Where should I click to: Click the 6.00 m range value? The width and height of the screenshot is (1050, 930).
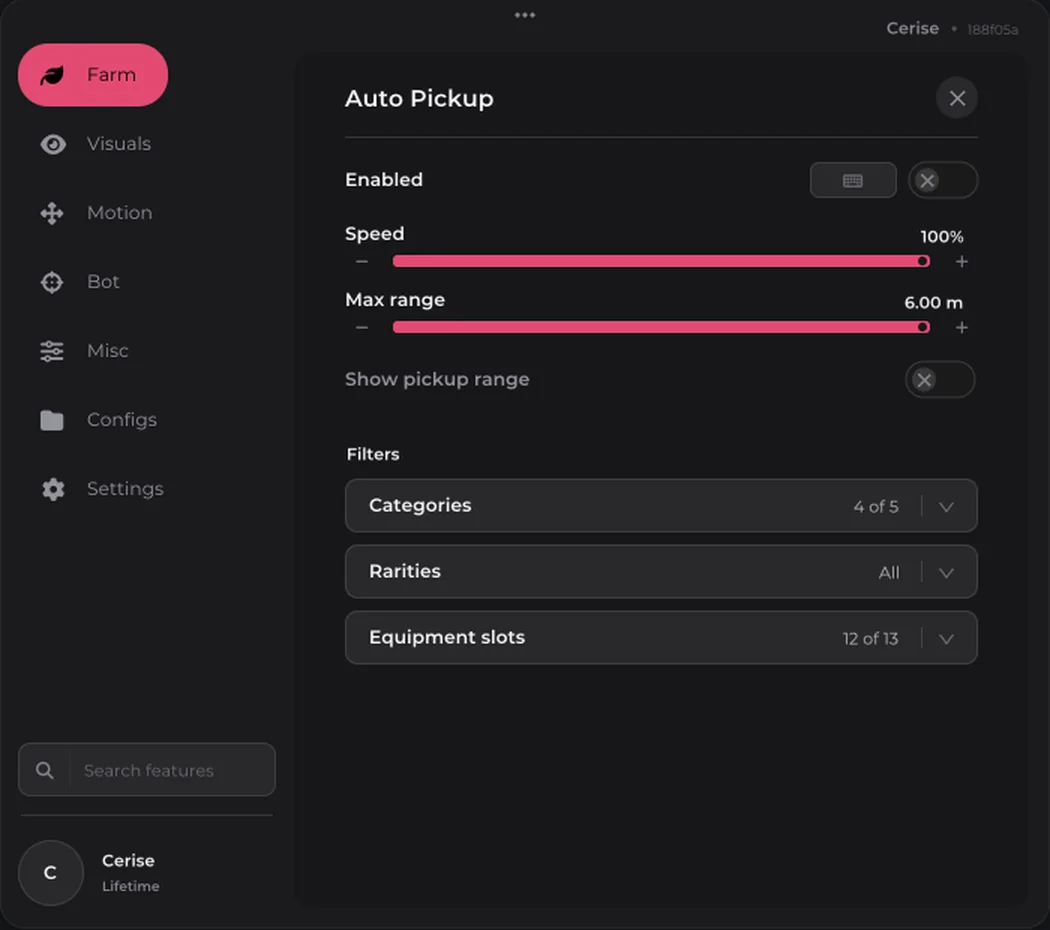click(x=933, y=303)
